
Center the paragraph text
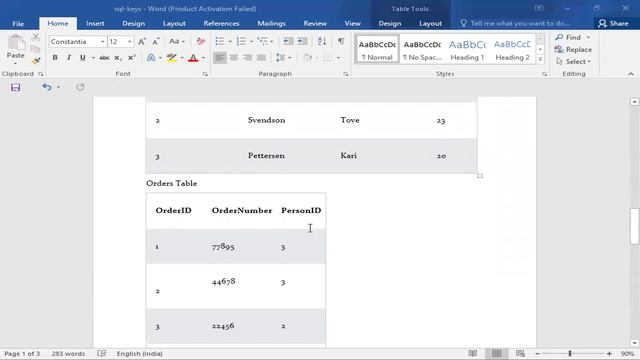234,58
